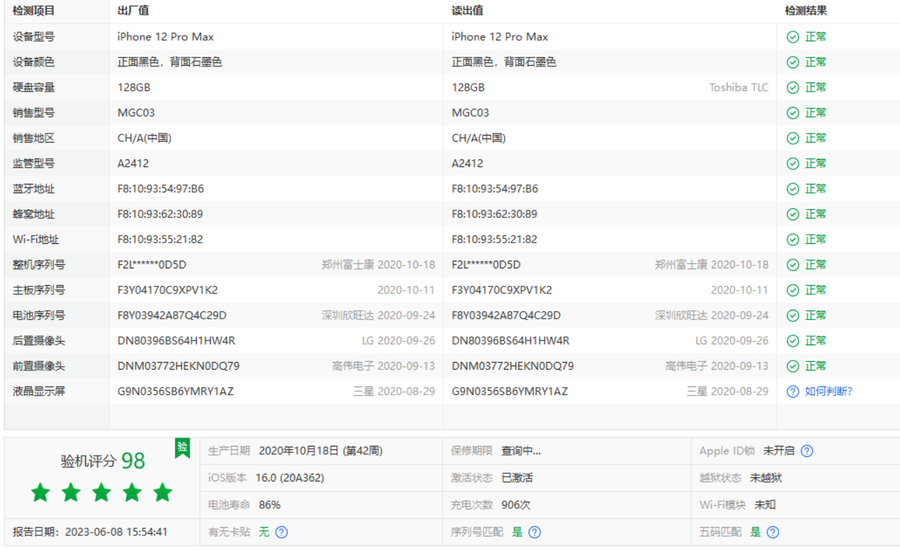Click the Toshiba TLC storage note
900x550 pixels.
click(739, 87)
